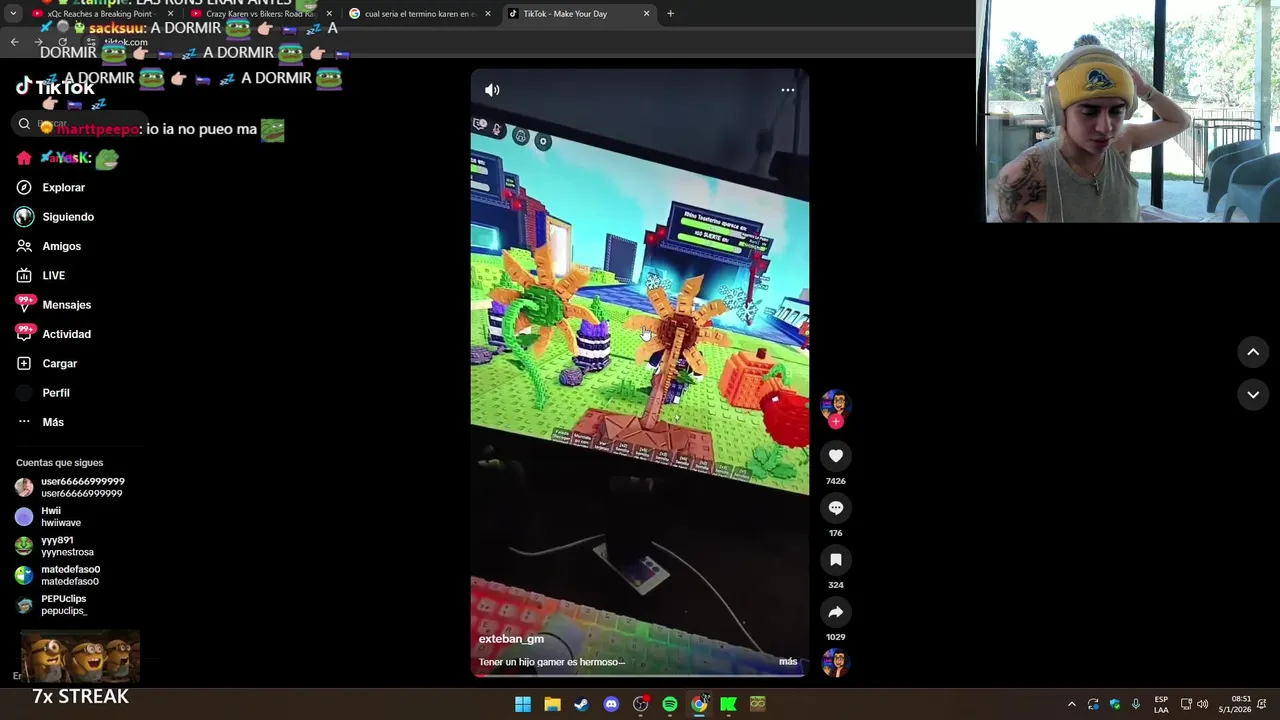
Task: Switch to the Crazy Karen vs Bikers tab
Action: tap(258, 14)
